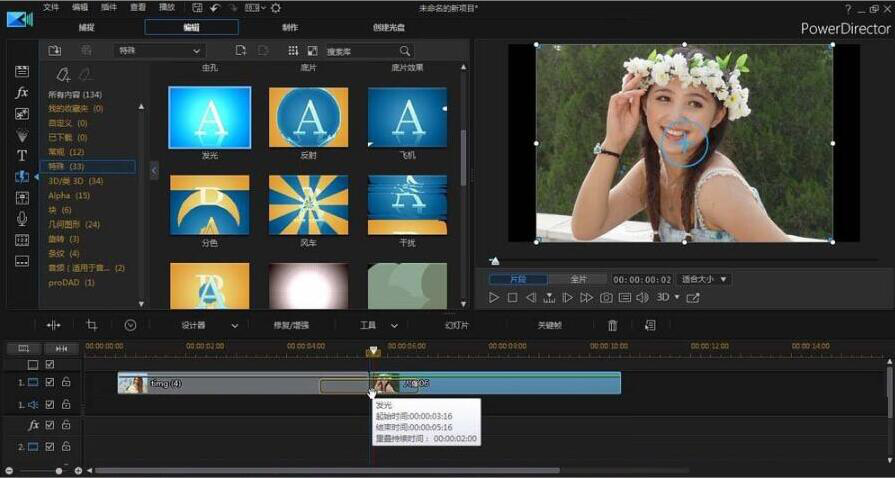895x478 pixels.
Task: Open settings gear icon in top bar
Action: pos(276,8)
